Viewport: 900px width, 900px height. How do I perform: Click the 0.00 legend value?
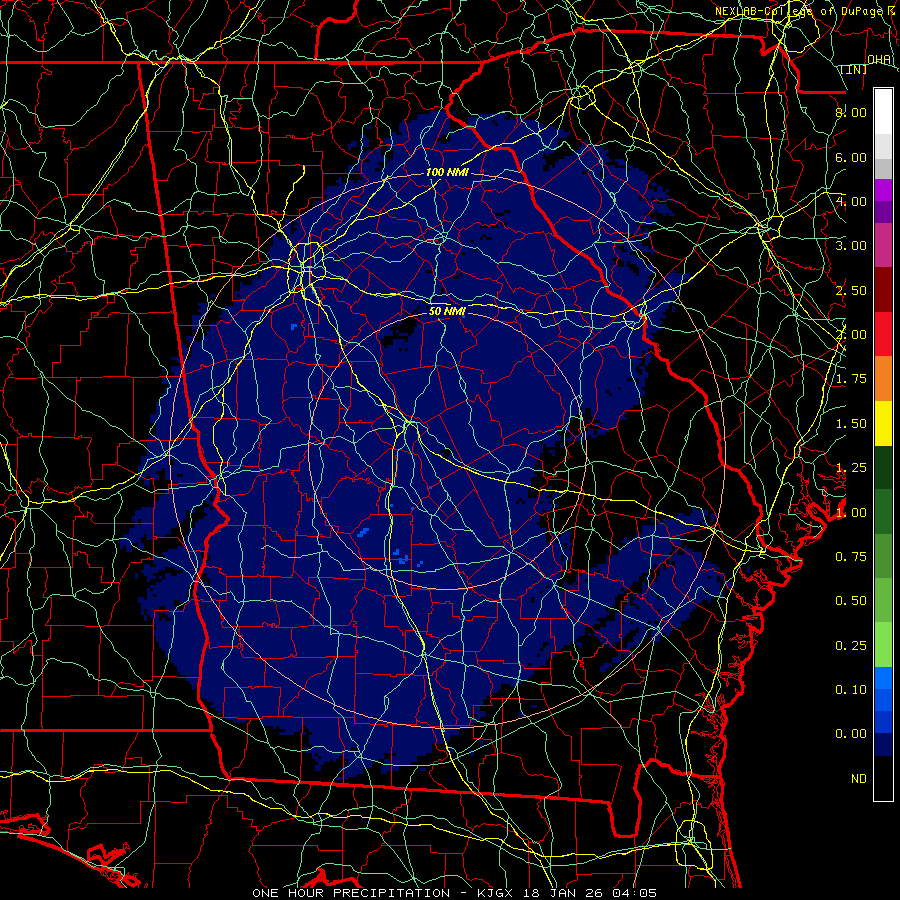tap(851, 734)
